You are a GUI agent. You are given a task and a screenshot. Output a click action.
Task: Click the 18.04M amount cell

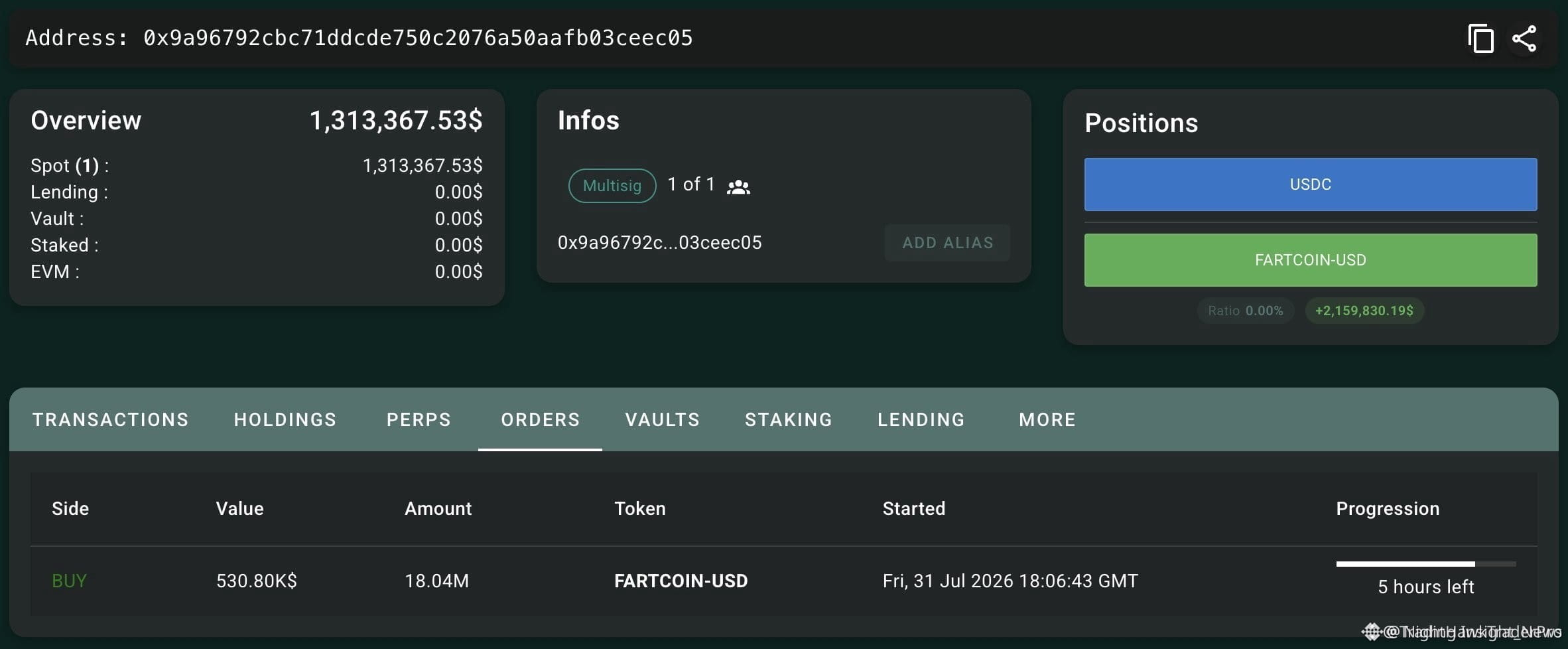tap(437, 581)
